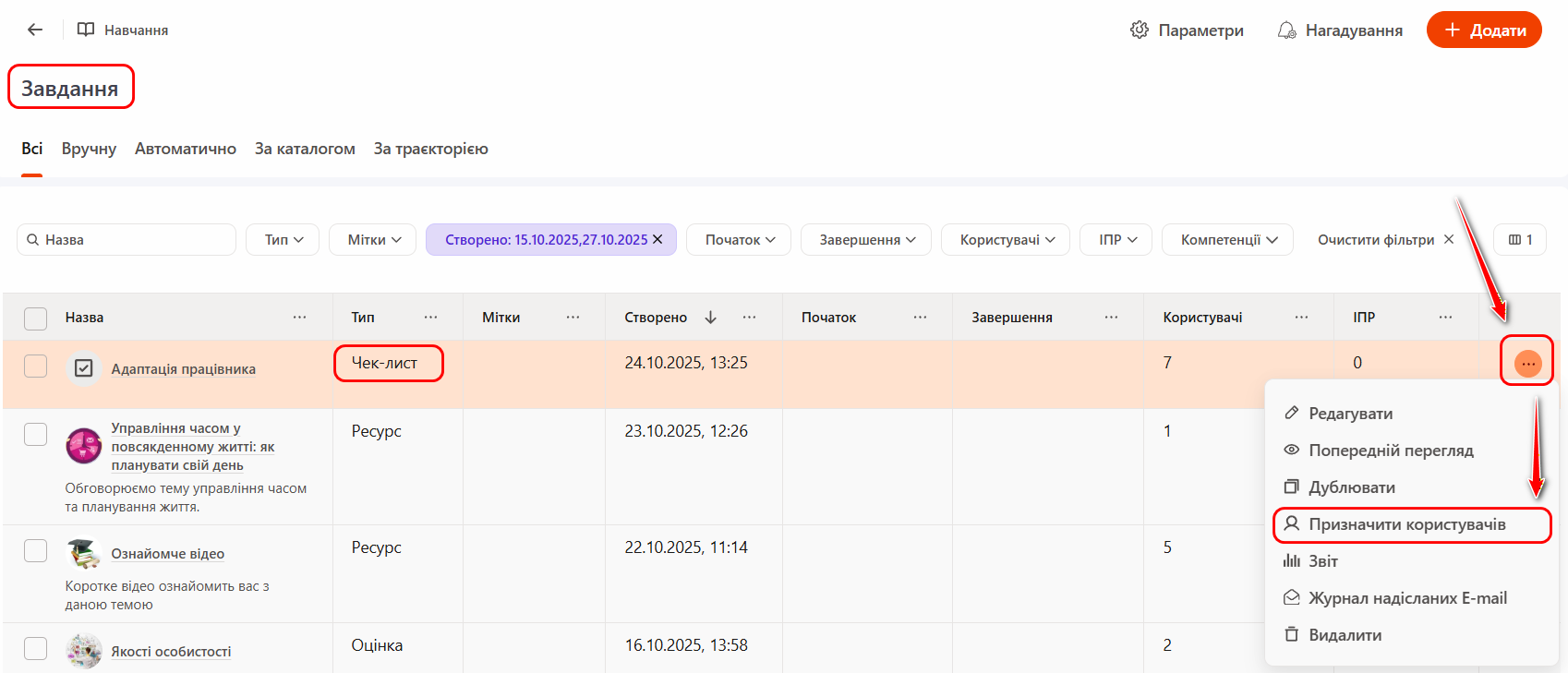Image resolution: width=1568 pixels, height=673 pixels.
Task: Click sort arrow in Створено column header
Action: [x=710, y=318]
